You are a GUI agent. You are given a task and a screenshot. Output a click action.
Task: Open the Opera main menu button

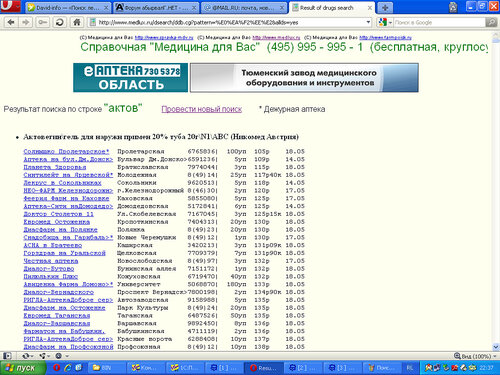coord(10,6)
